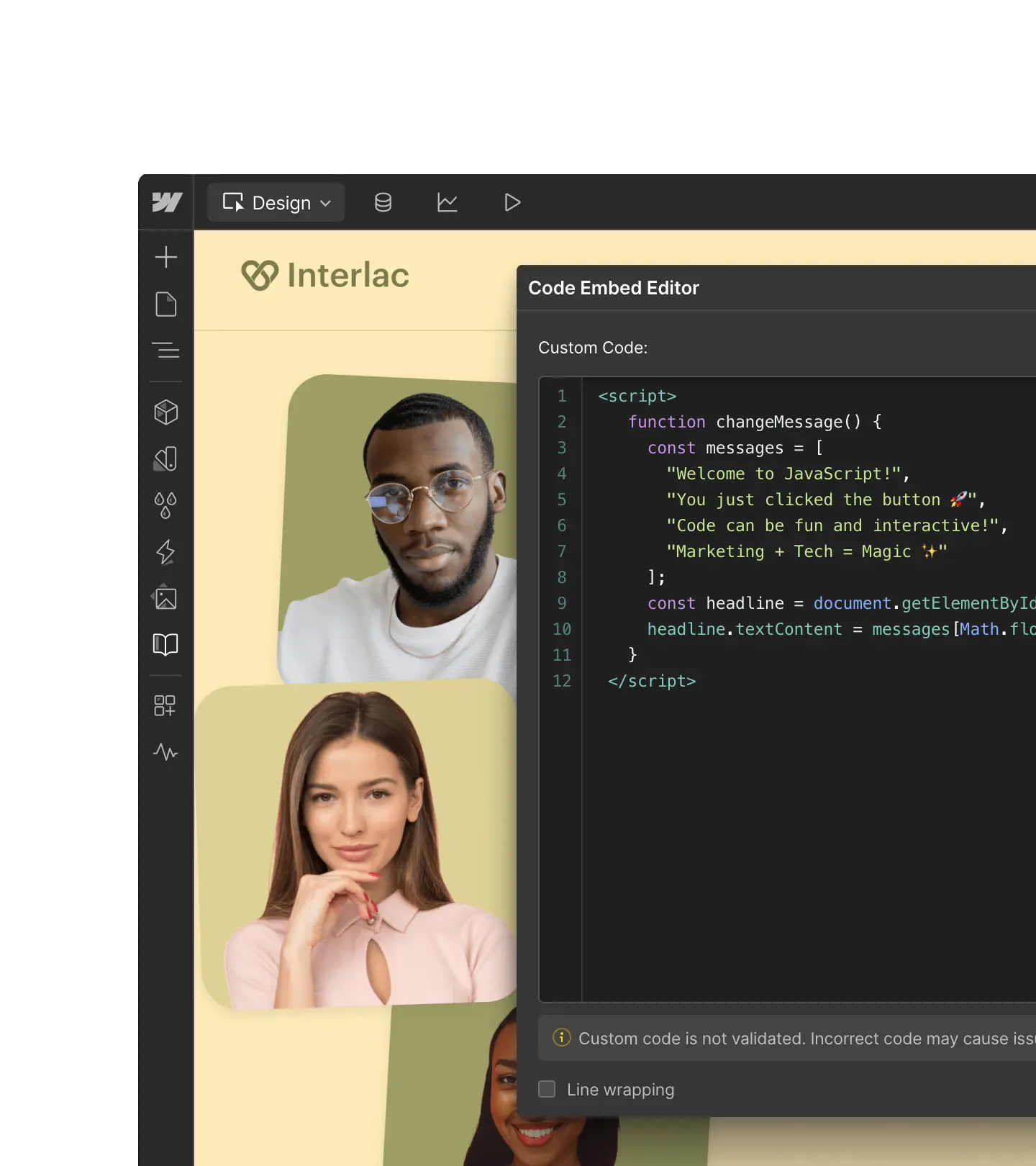Open the activity pulse icon

click(x=166, y=752)
